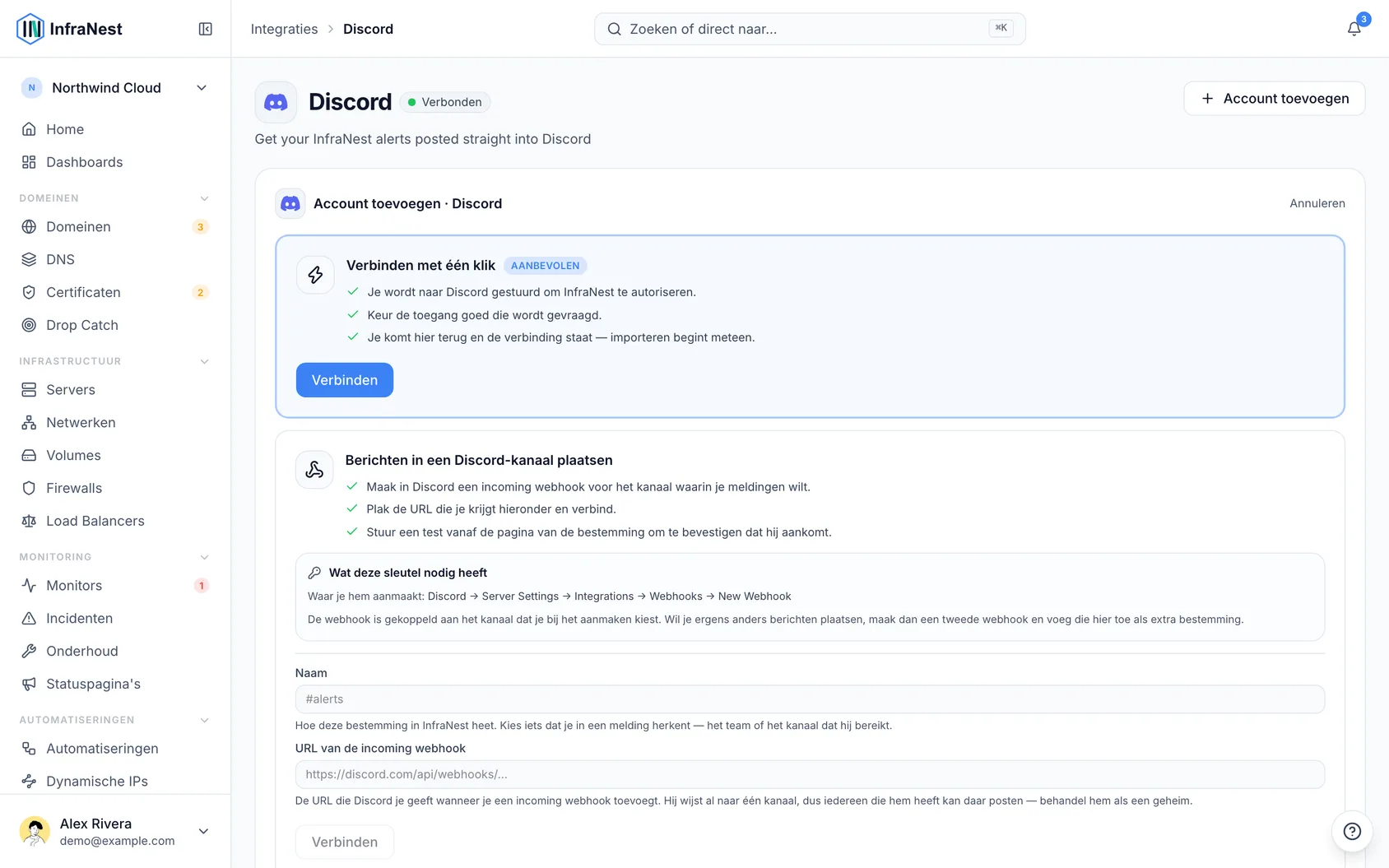Click the Servers rack icon

(29, 389)
